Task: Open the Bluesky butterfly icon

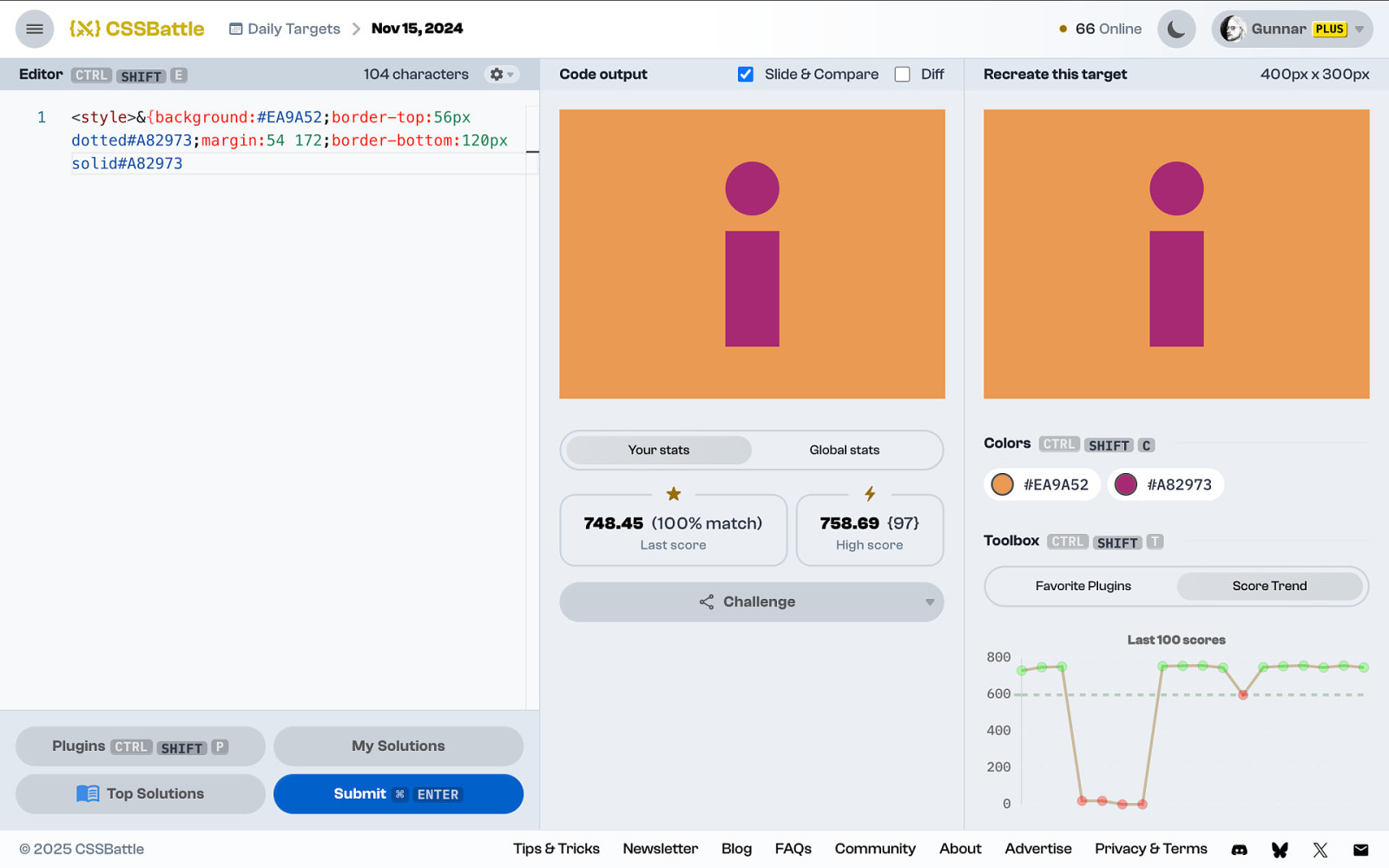Action: [1280, 850]
